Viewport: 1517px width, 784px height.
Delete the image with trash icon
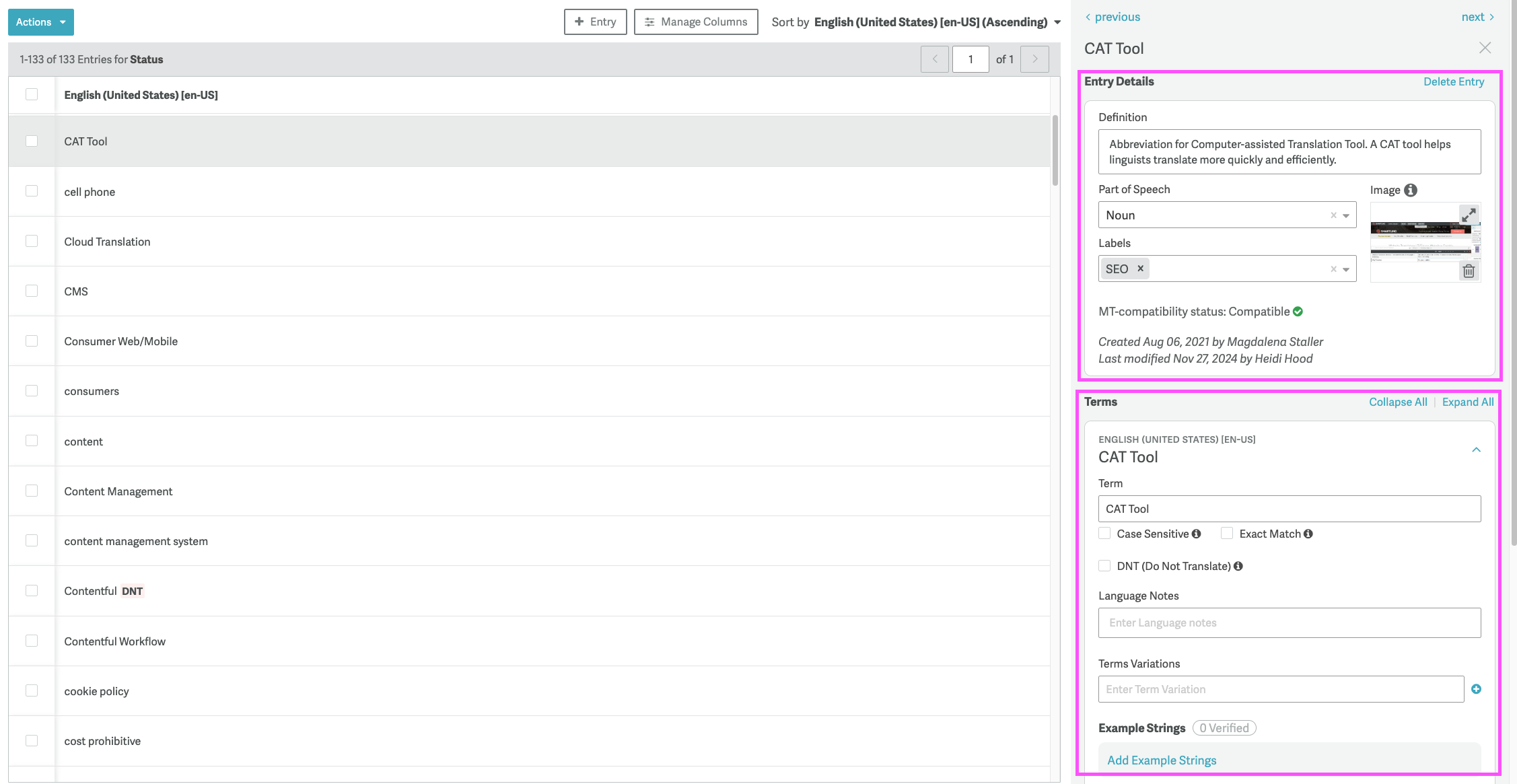1469,271
